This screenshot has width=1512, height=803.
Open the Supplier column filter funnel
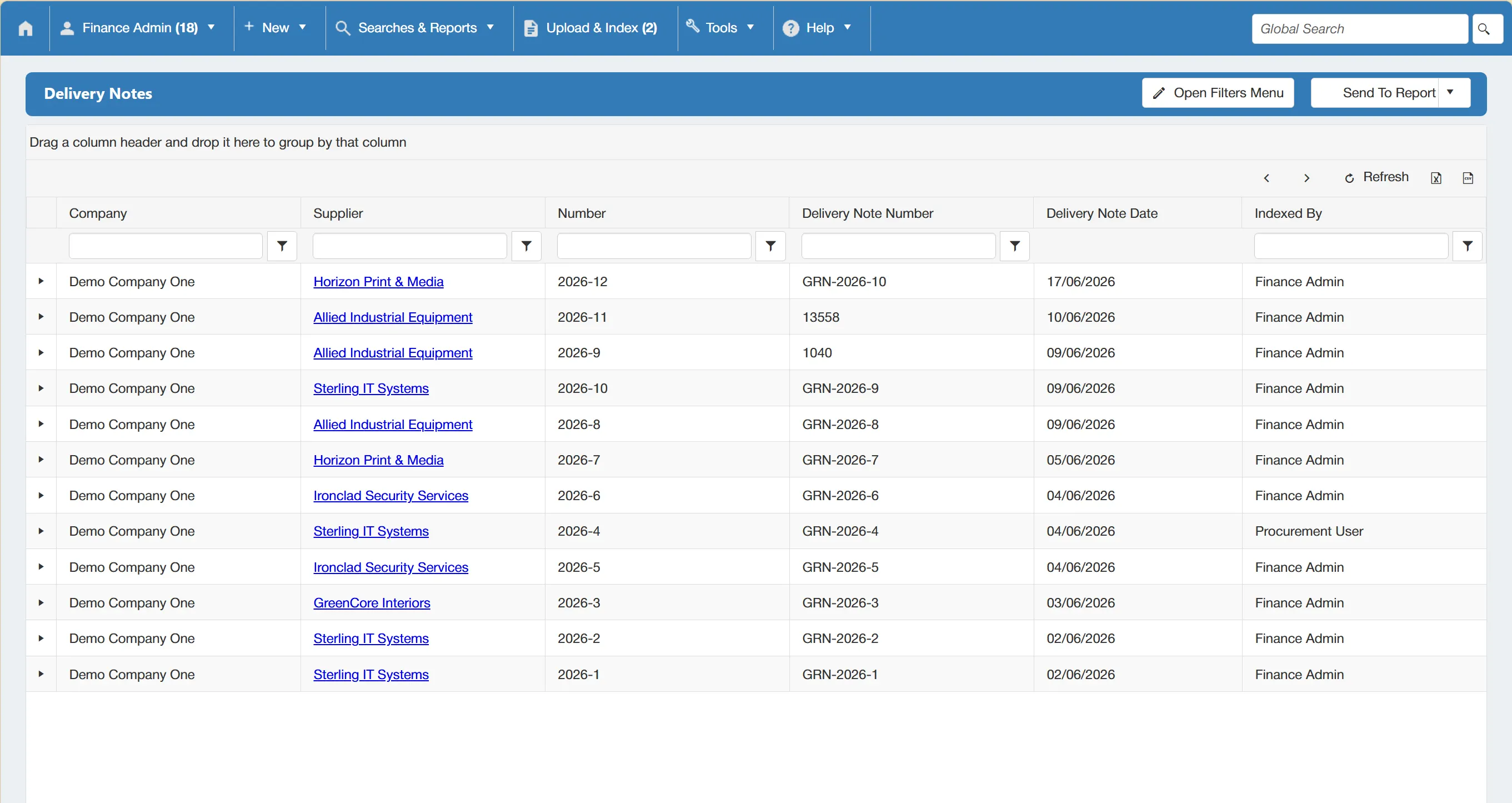pos(527,246)
